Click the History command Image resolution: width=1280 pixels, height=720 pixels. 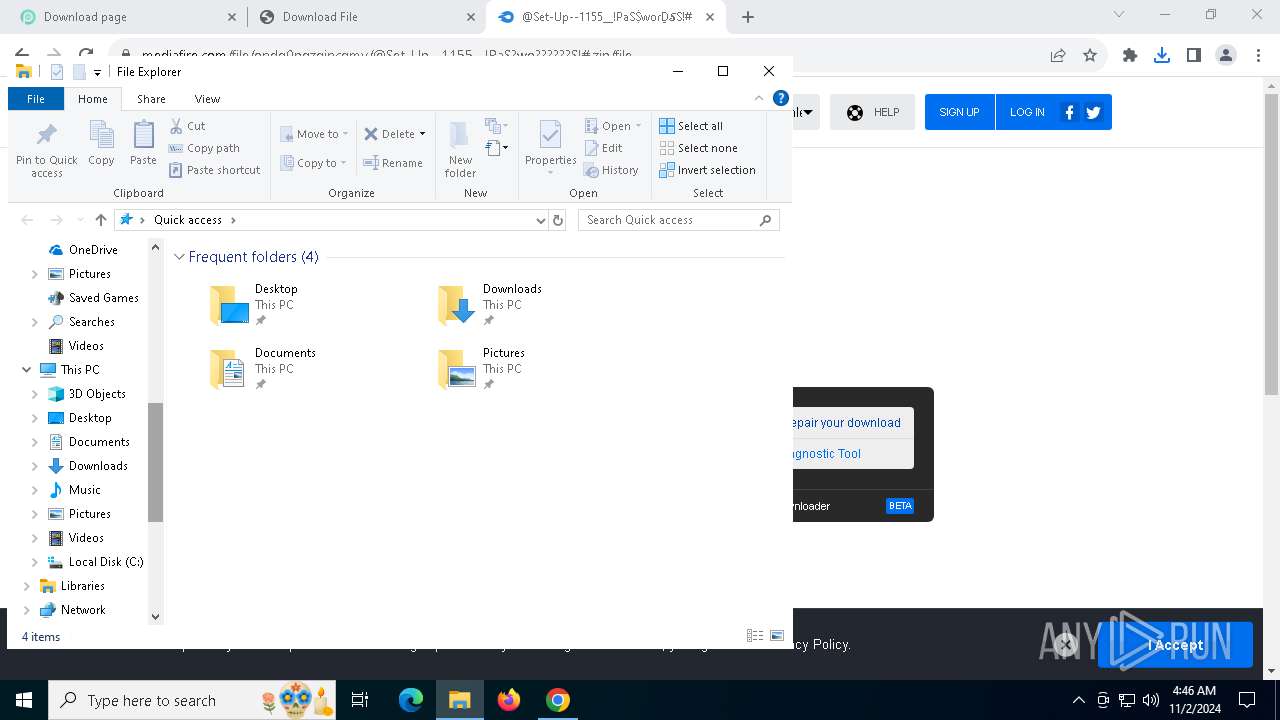(611, 170)
